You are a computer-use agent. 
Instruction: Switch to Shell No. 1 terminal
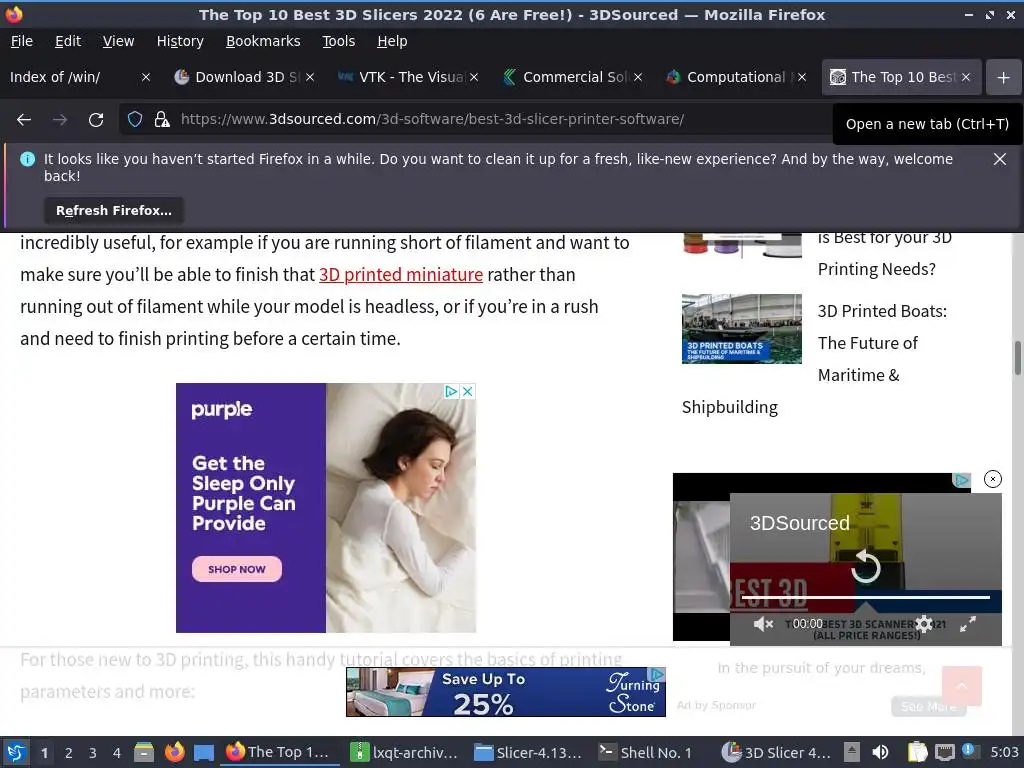647,752
